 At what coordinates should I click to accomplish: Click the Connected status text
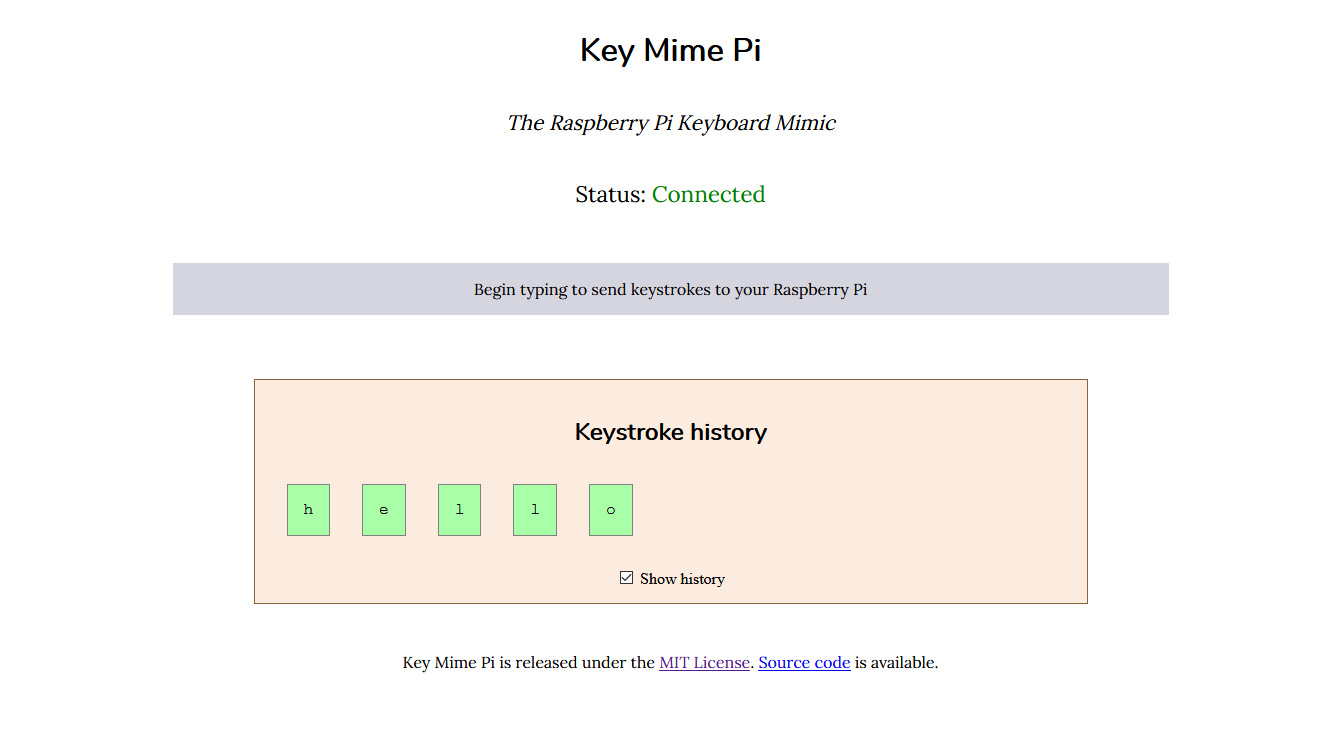[x=708, y=194]
